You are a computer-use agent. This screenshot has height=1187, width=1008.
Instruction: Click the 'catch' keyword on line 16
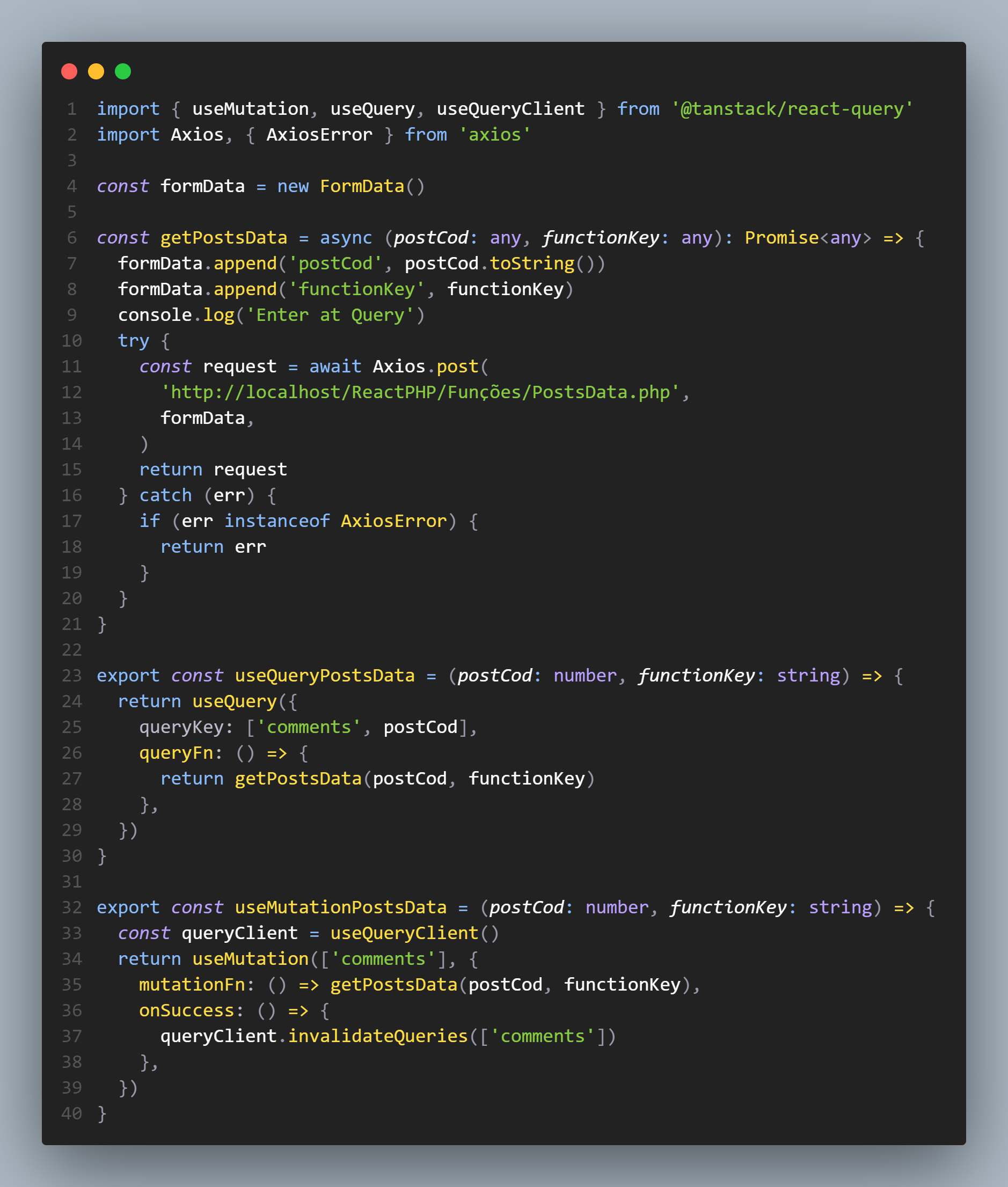pyautogui.click(x=166, y=495)
